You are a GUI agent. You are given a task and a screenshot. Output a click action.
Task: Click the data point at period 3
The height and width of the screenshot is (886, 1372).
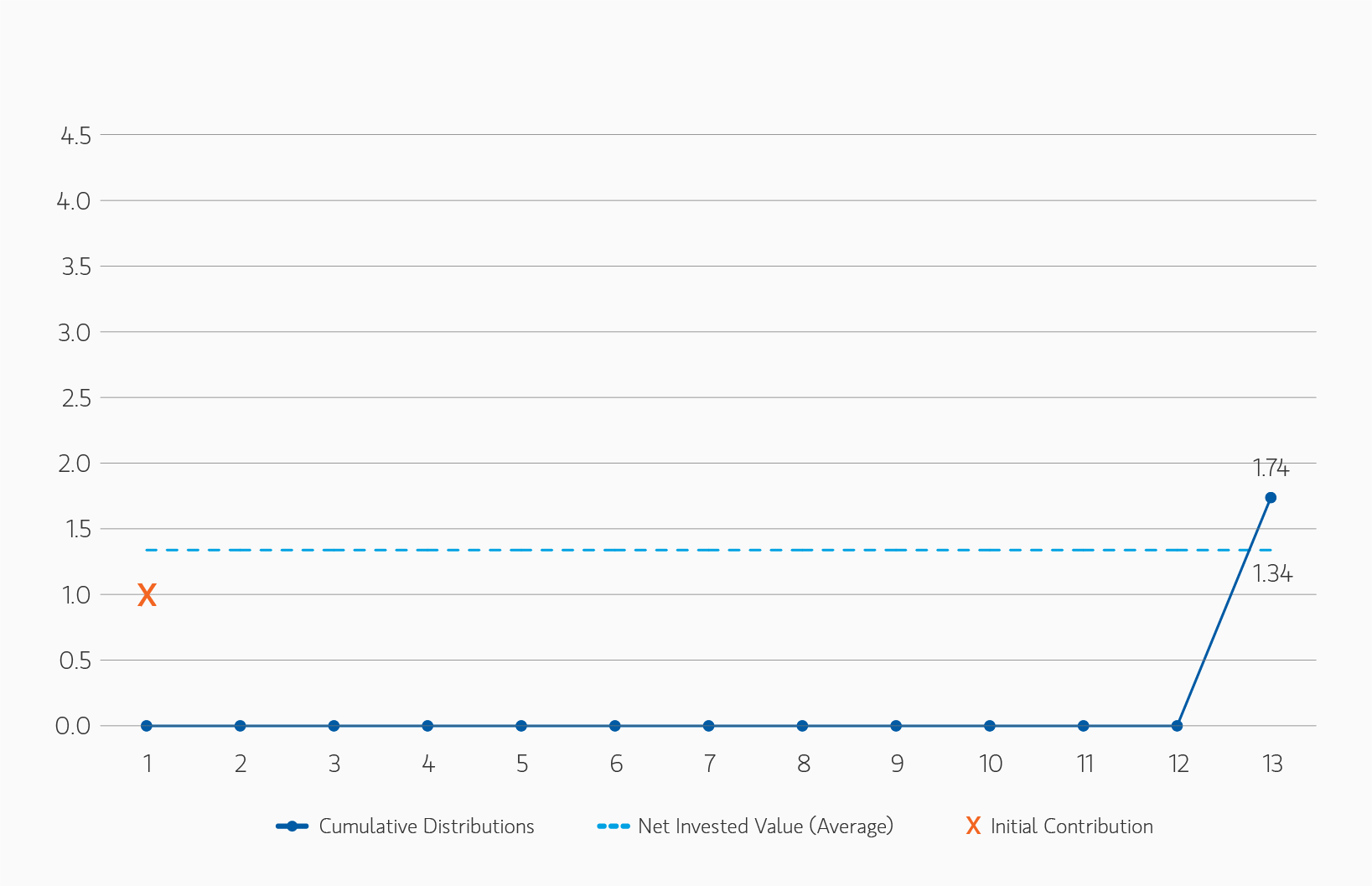point(334,726)
